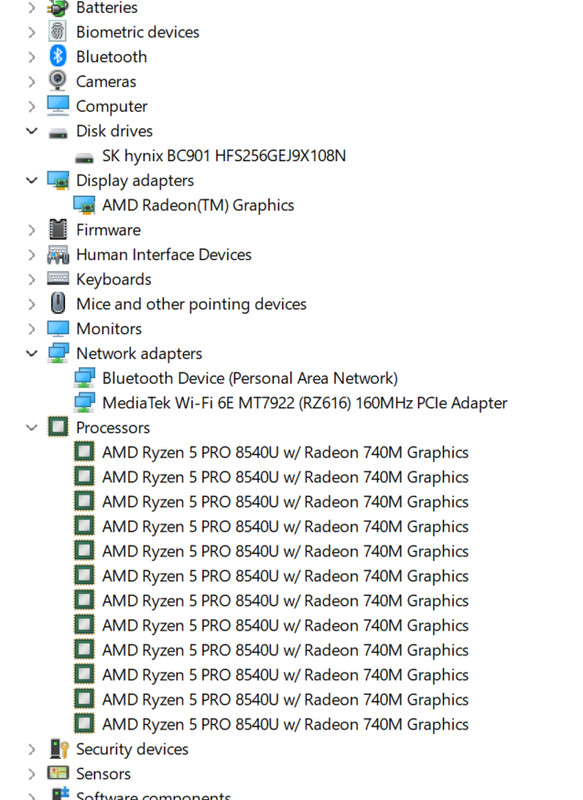Screen dimensions: 583x800
Task: Click the Bluetooth category icon
Action: point(58,56)
